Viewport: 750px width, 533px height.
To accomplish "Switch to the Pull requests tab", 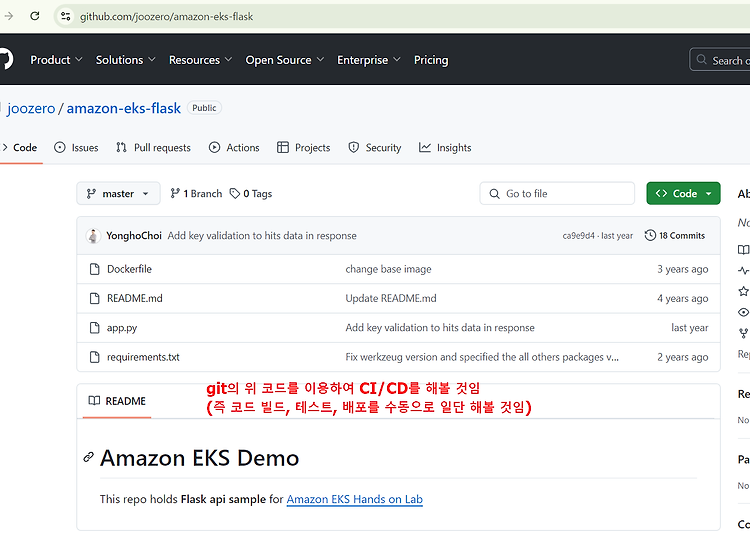I will [153, 147].
